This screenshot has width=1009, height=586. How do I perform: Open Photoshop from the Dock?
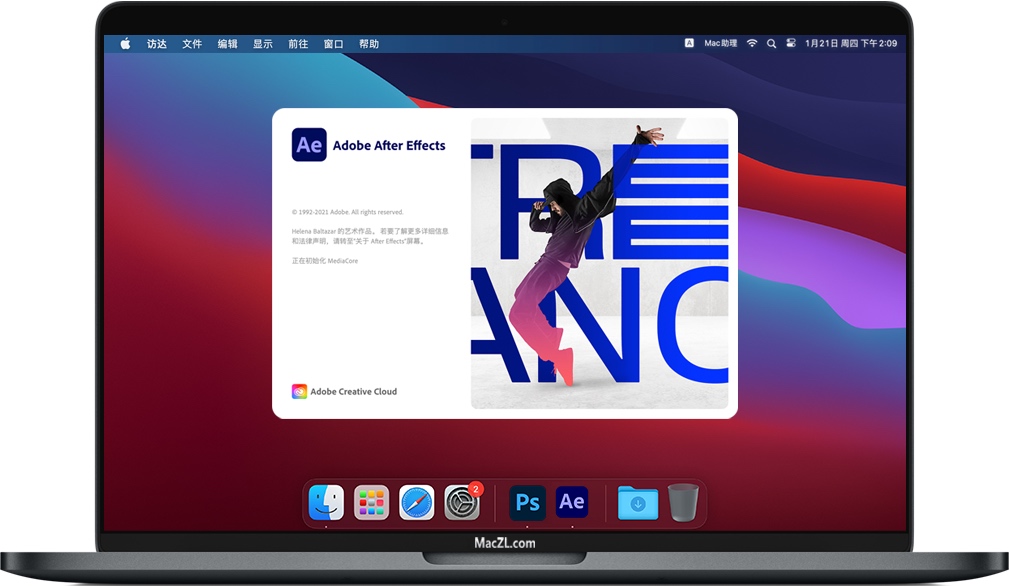point(527,502)
